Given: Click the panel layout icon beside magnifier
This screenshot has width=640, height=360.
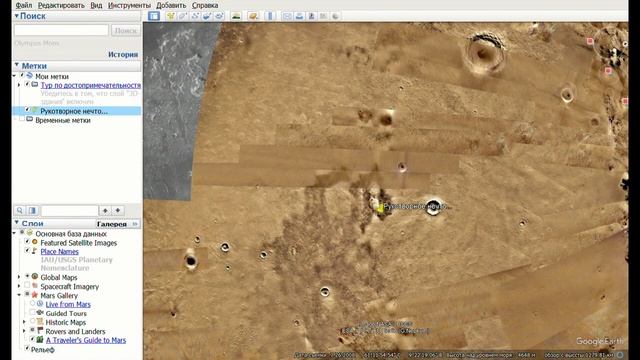Looking at the screenshot, I should 32,210.
